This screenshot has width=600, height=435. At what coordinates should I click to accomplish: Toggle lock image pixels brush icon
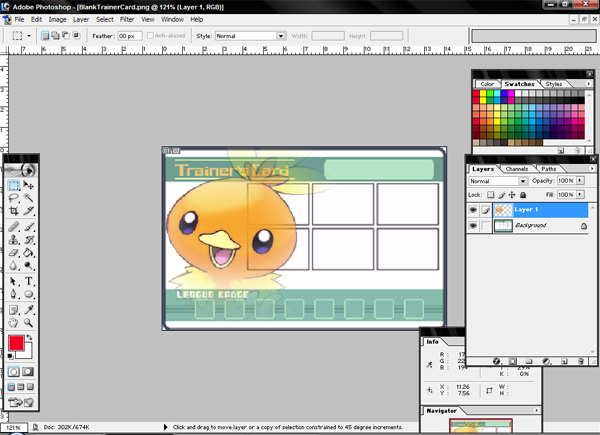pos(501,195)
